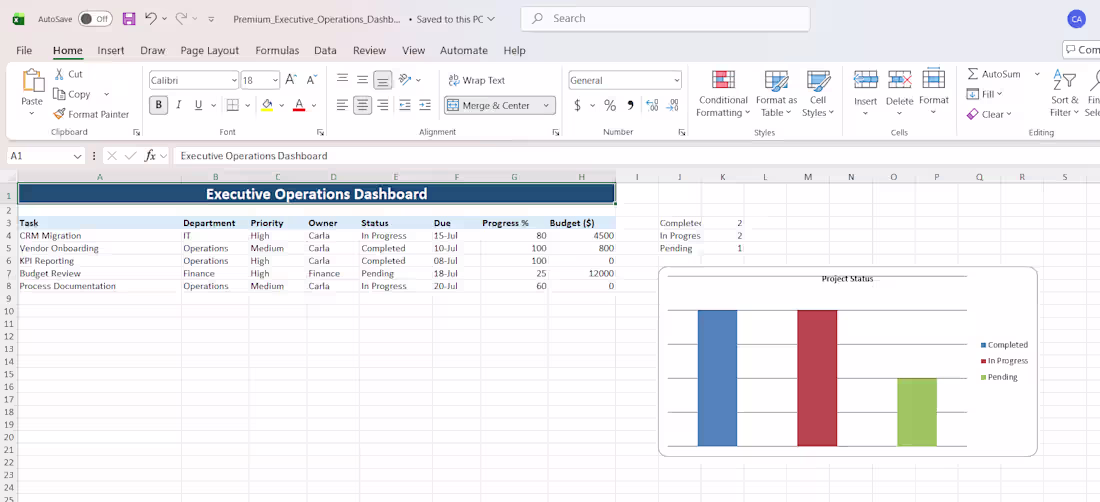
Task: Click Decrease Decimal icon
Action: coord(672,105)
